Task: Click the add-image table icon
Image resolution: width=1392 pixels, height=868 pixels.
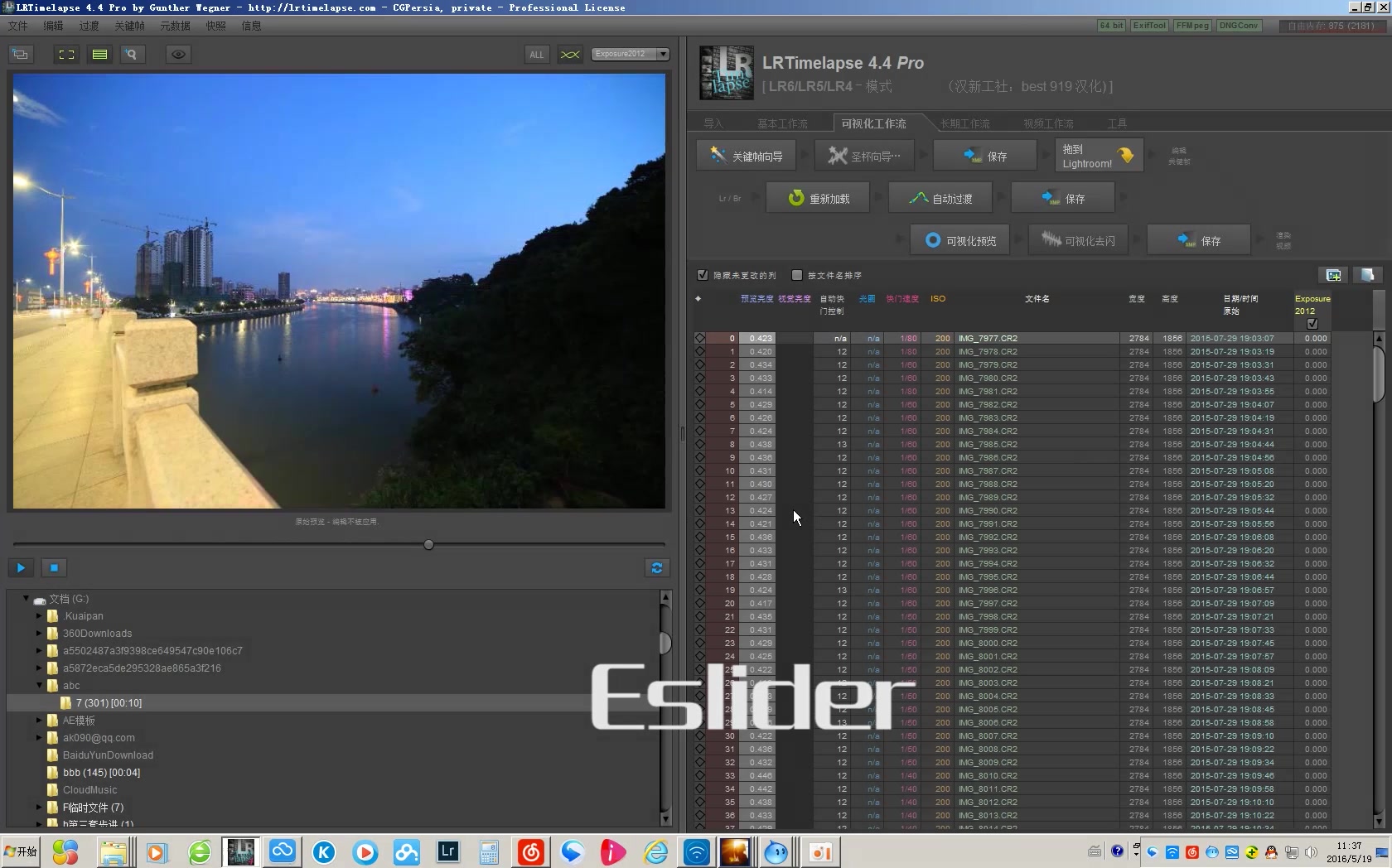Action: [1333, 275]
